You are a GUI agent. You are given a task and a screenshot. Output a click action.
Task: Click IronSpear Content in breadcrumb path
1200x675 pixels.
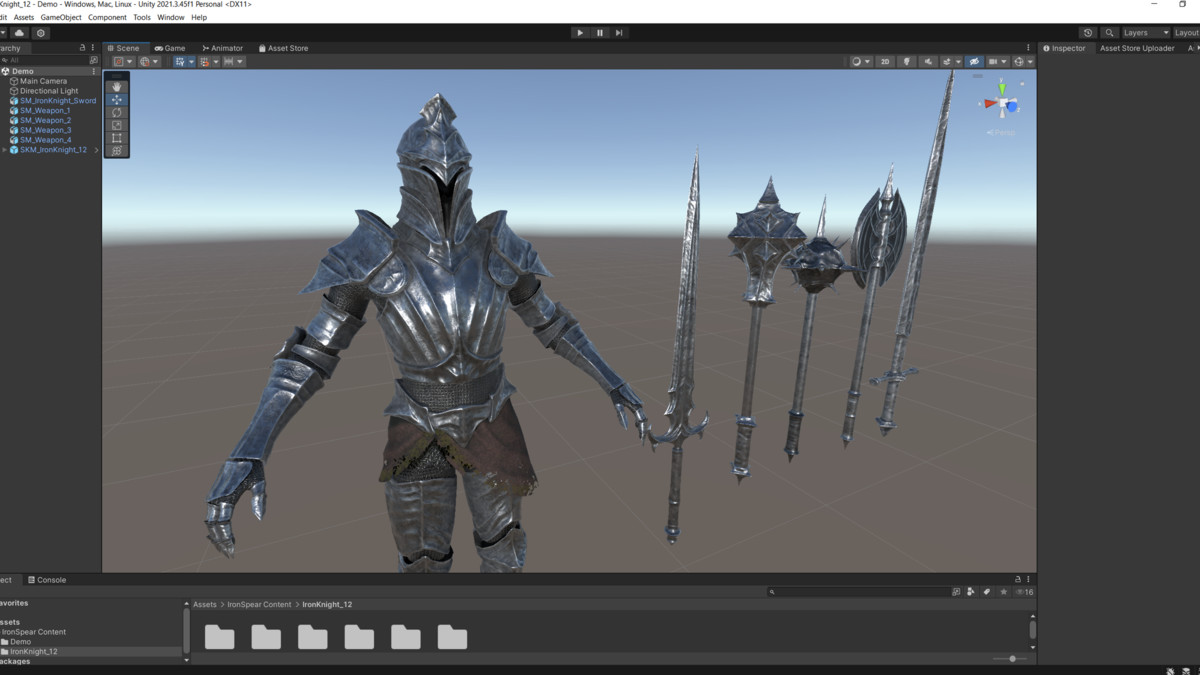[259, 605]
